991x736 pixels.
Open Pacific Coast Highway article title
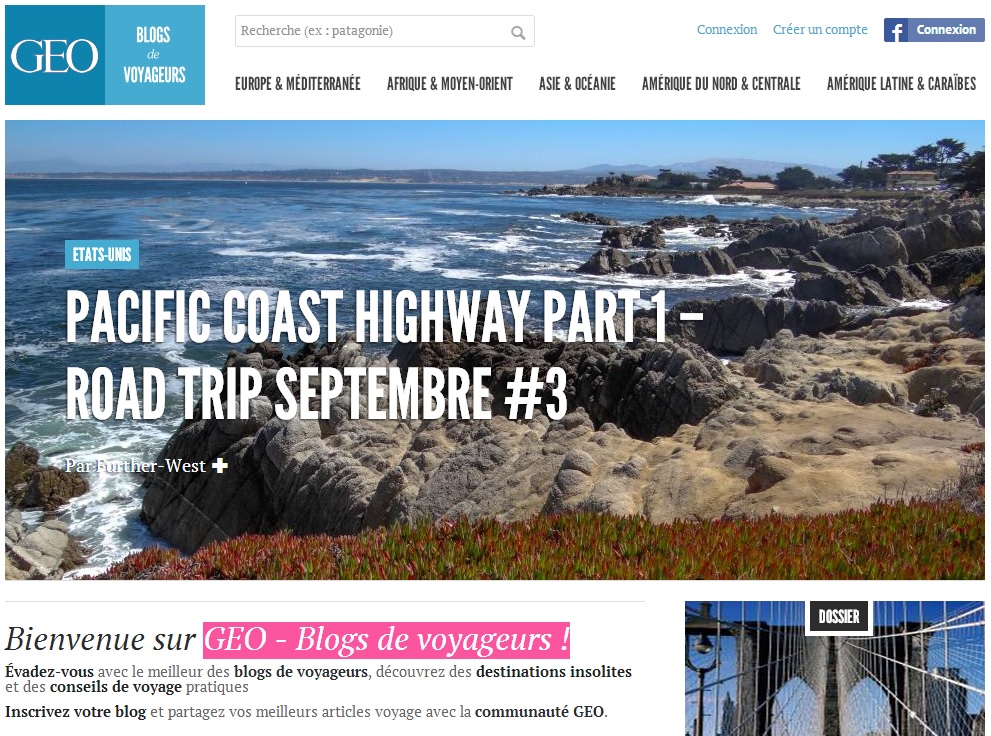pos(384,354)
